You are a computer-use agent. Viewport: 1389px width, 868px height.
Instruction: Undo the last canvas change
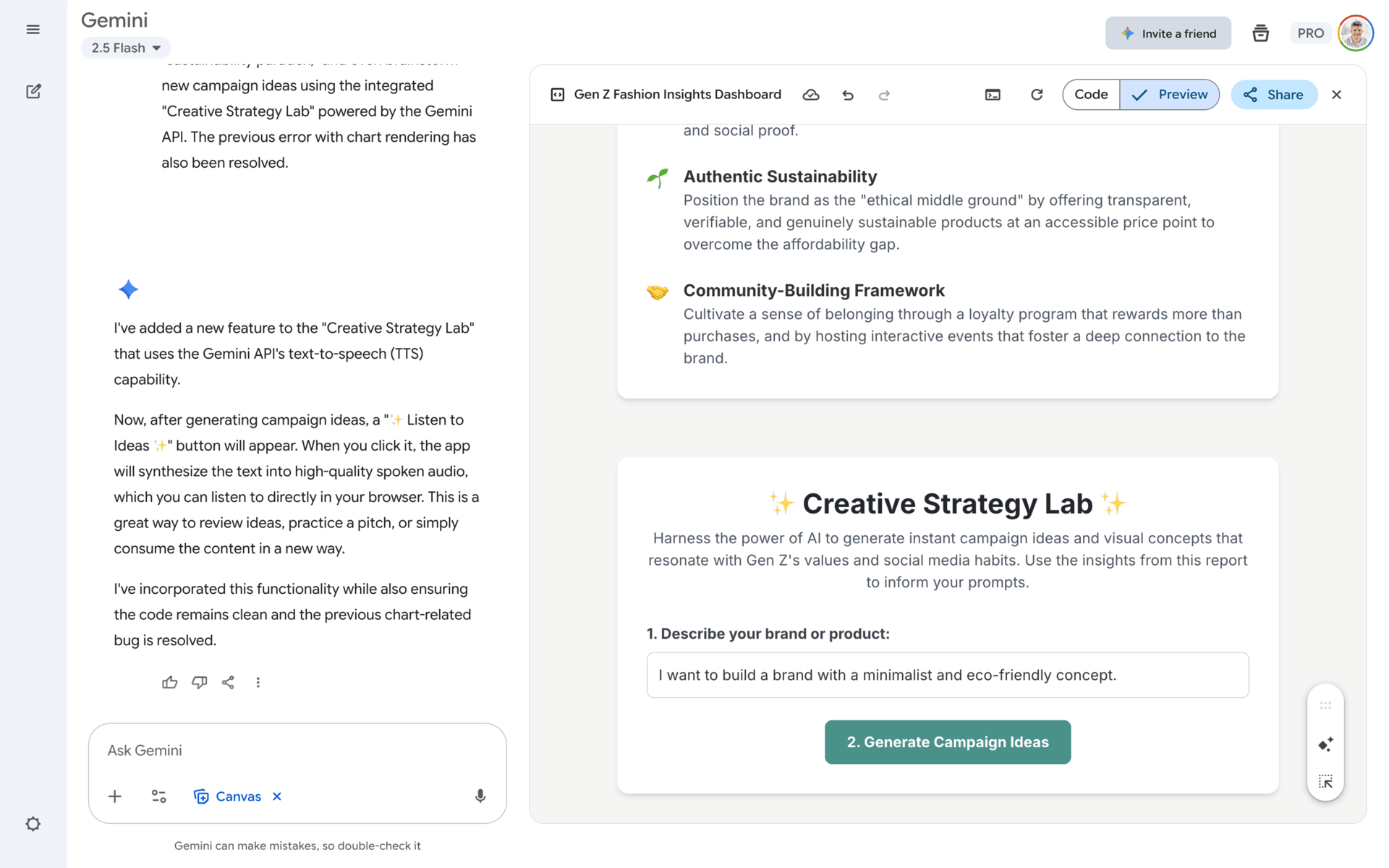coord(848,95)
